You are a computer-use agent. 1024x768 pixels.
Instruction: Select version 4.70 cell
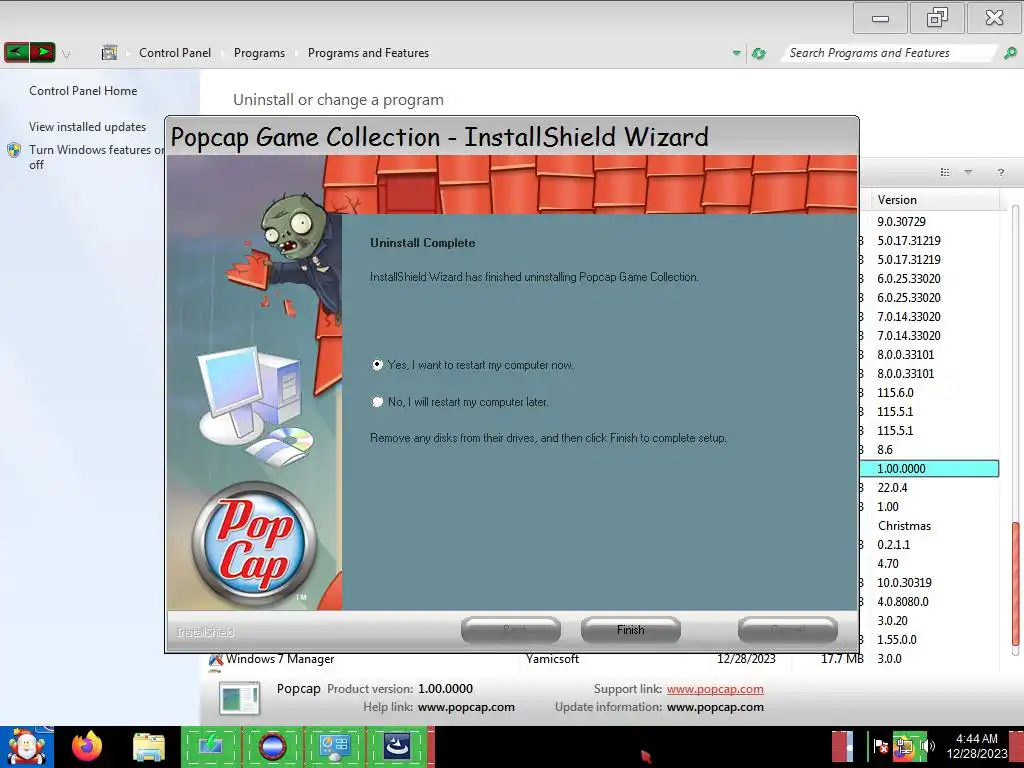tap(888, 564)
